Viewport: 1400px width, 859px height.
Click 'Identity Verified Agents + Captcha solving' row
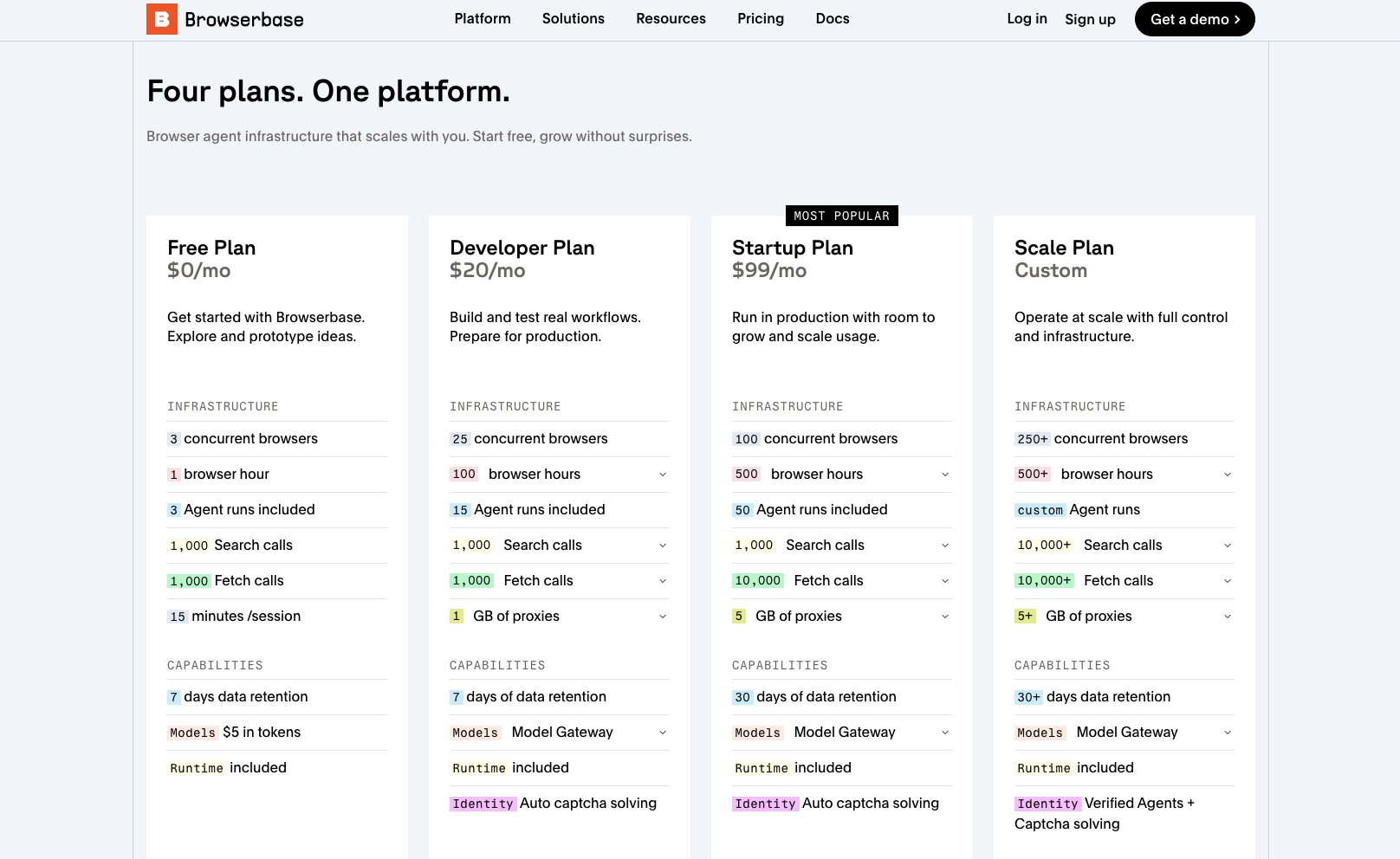(x=1125, y=814)
